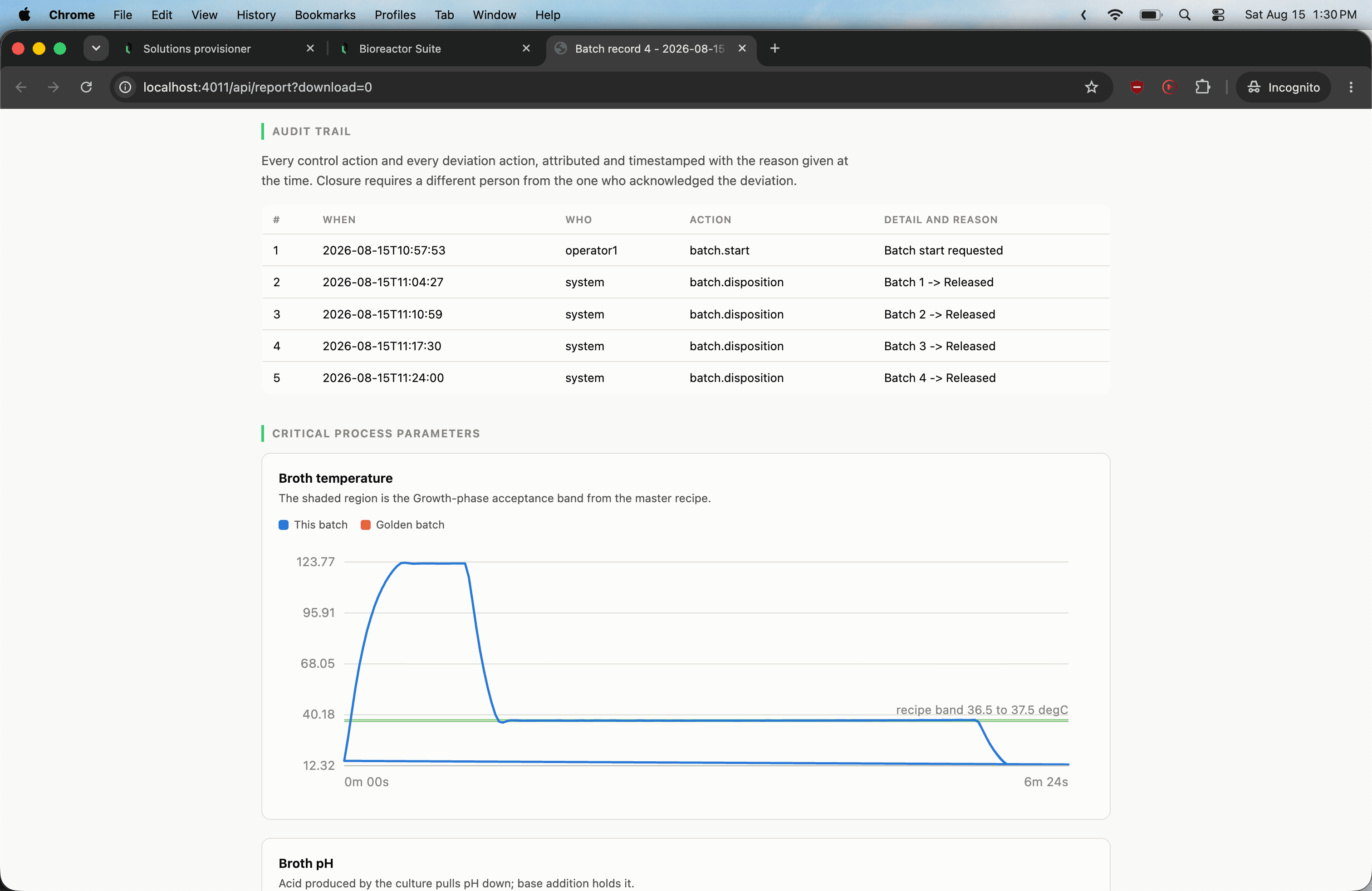Open the Apple menu
Screen dimensions: 1372x891
pos(25,15)
